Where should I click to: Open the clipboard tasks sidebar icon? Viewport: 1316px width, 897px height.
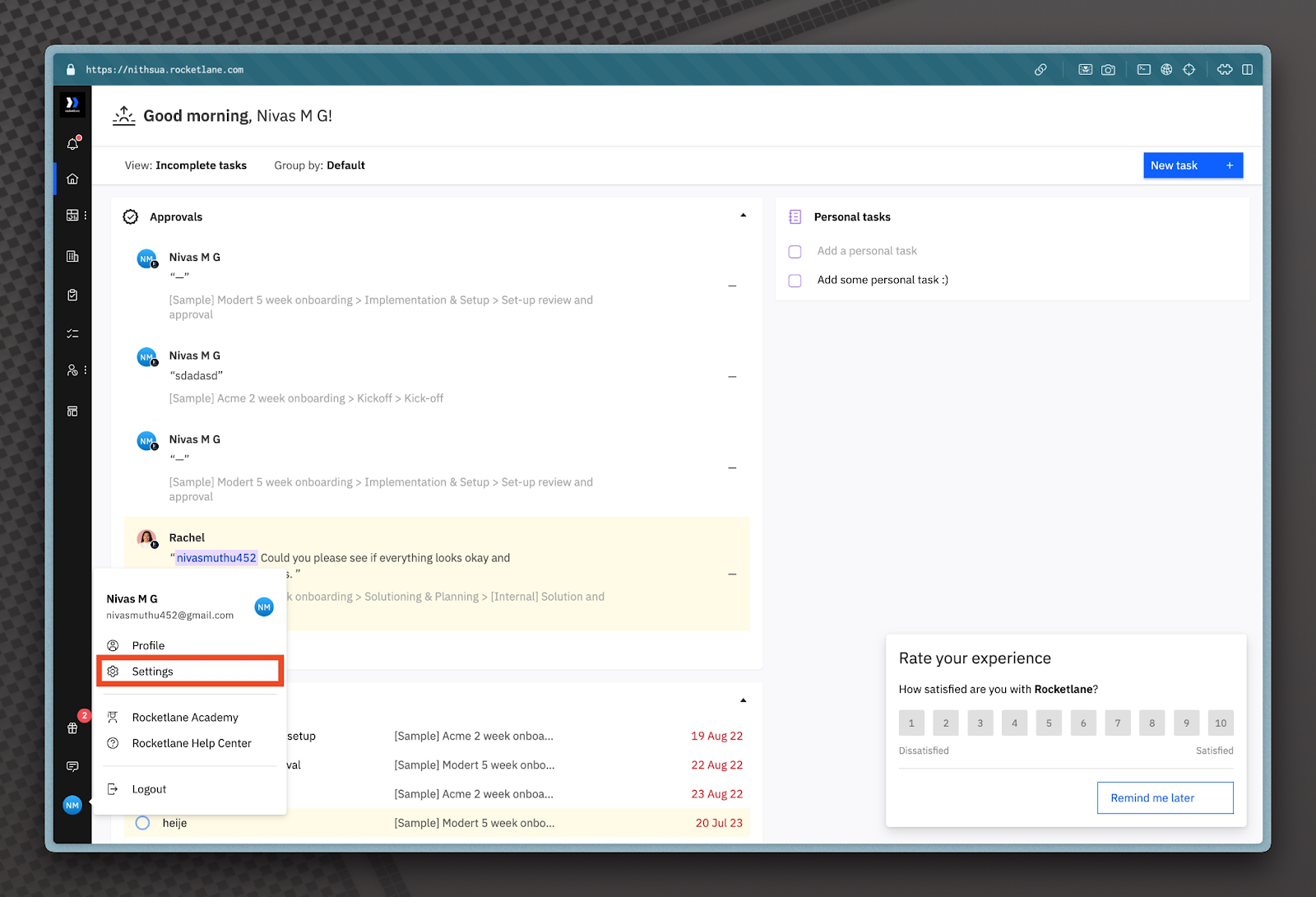pos(72,295)
